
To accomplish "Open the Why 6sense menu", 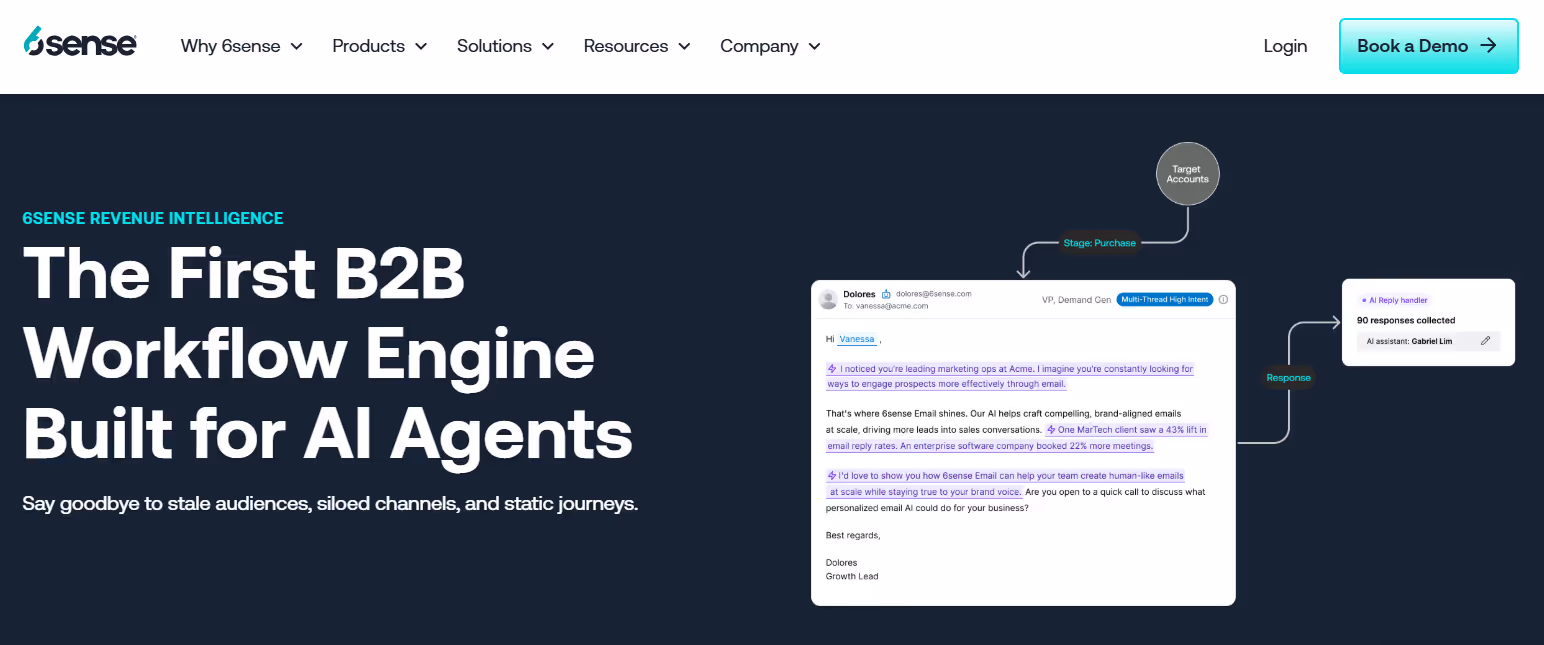I will 242,46.
